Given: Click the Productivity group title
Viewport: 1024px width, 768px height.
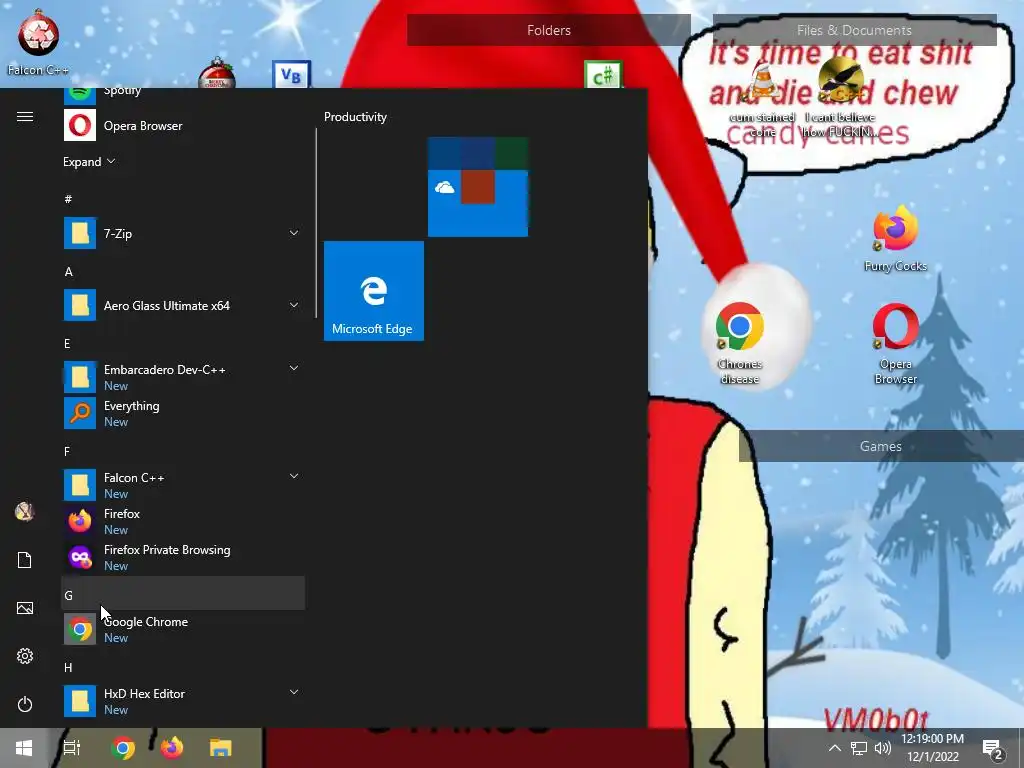Looking at the screenshot, I should (x=355, y=117).
